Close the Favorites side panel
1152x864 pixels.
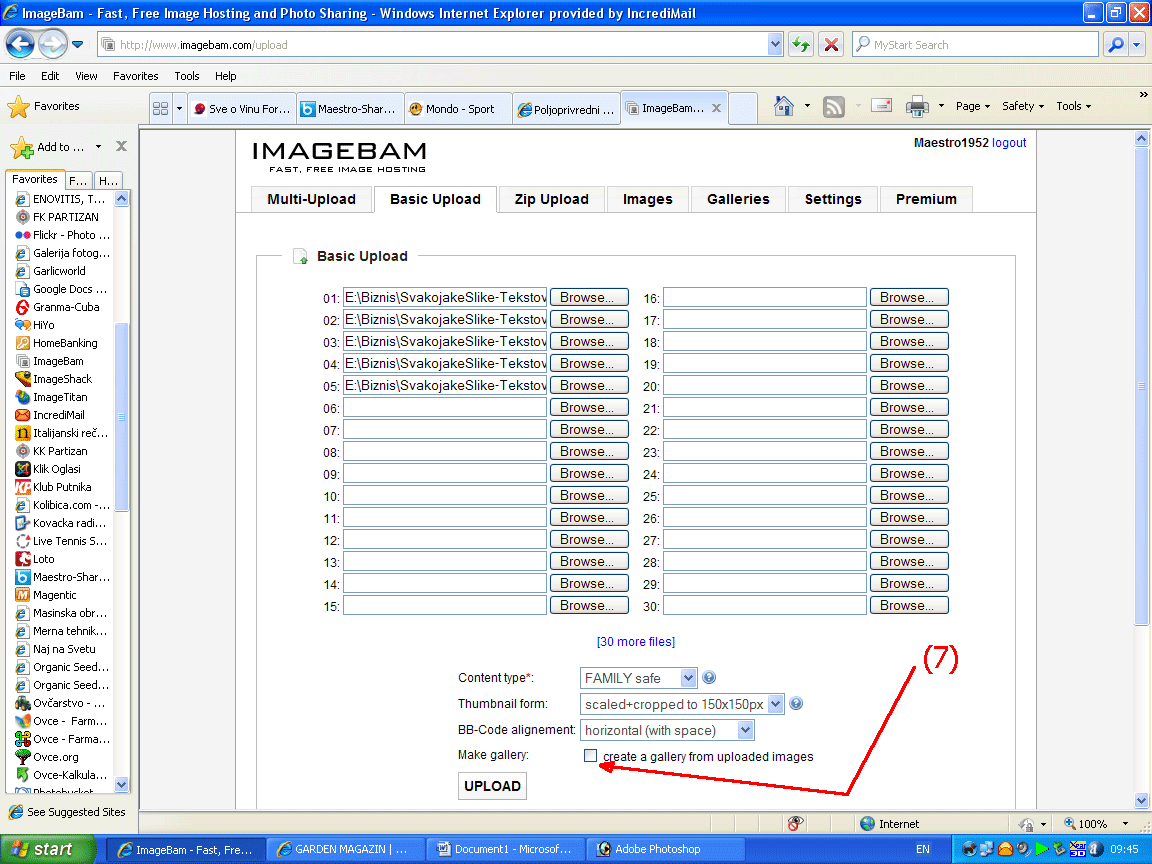coord(122,146)
